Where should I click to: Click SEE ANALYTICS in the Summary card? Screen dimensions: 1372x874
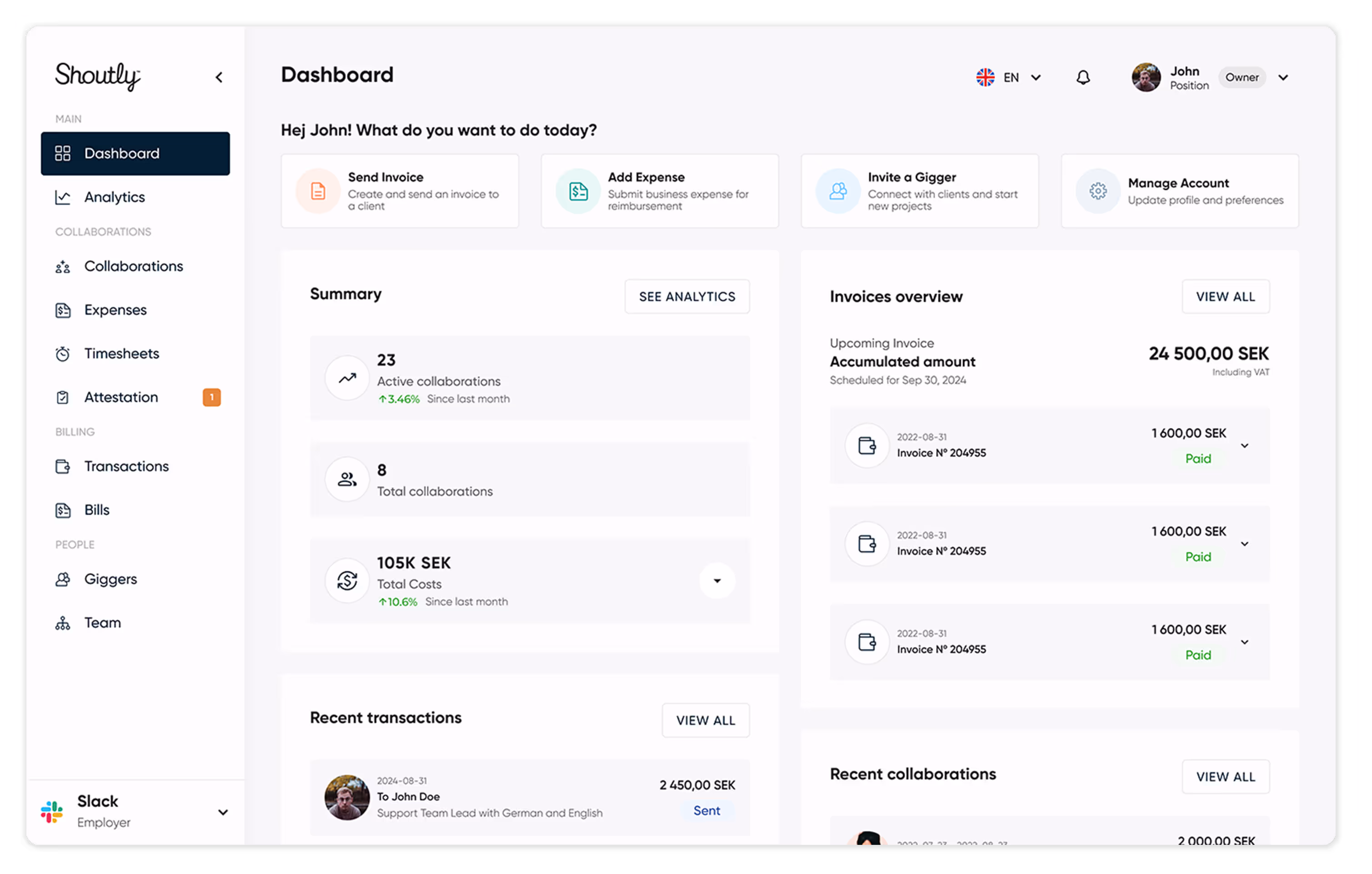(686, 296)
